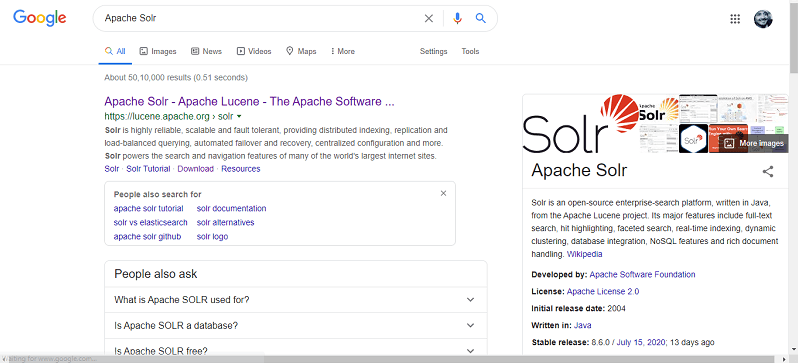Search for solr alternatives
This screenshot has height=363, width=798.
(x=225, y=222)
